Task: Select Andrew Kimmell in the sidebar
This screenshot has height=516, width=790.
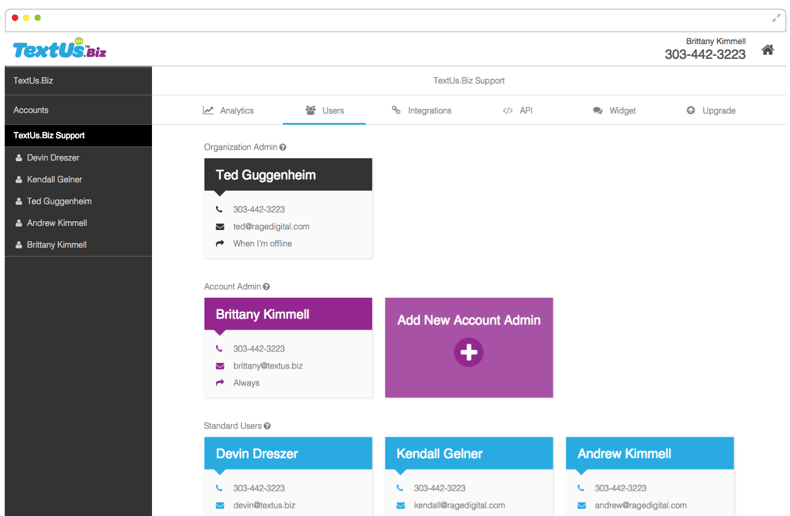Action: point(78,223)
